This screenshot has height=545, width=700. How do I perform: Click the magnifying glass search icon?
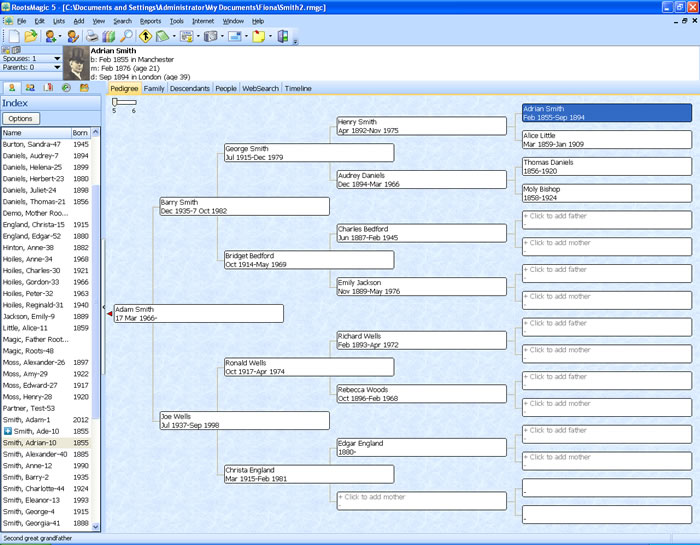[x=126, y=36]
